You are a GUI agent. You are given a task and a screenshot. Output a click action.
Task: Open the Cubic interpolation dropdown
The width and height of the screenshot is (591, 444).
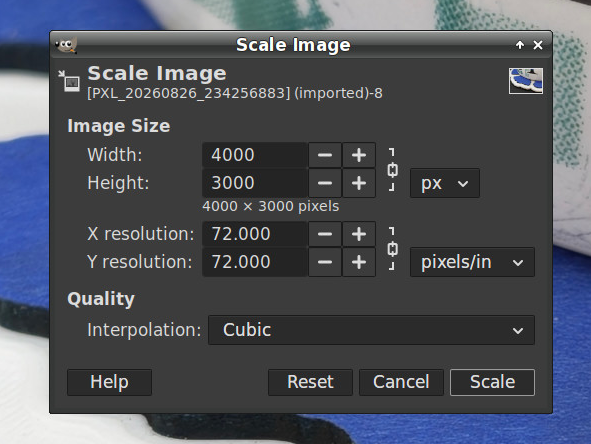click(371, 330)
